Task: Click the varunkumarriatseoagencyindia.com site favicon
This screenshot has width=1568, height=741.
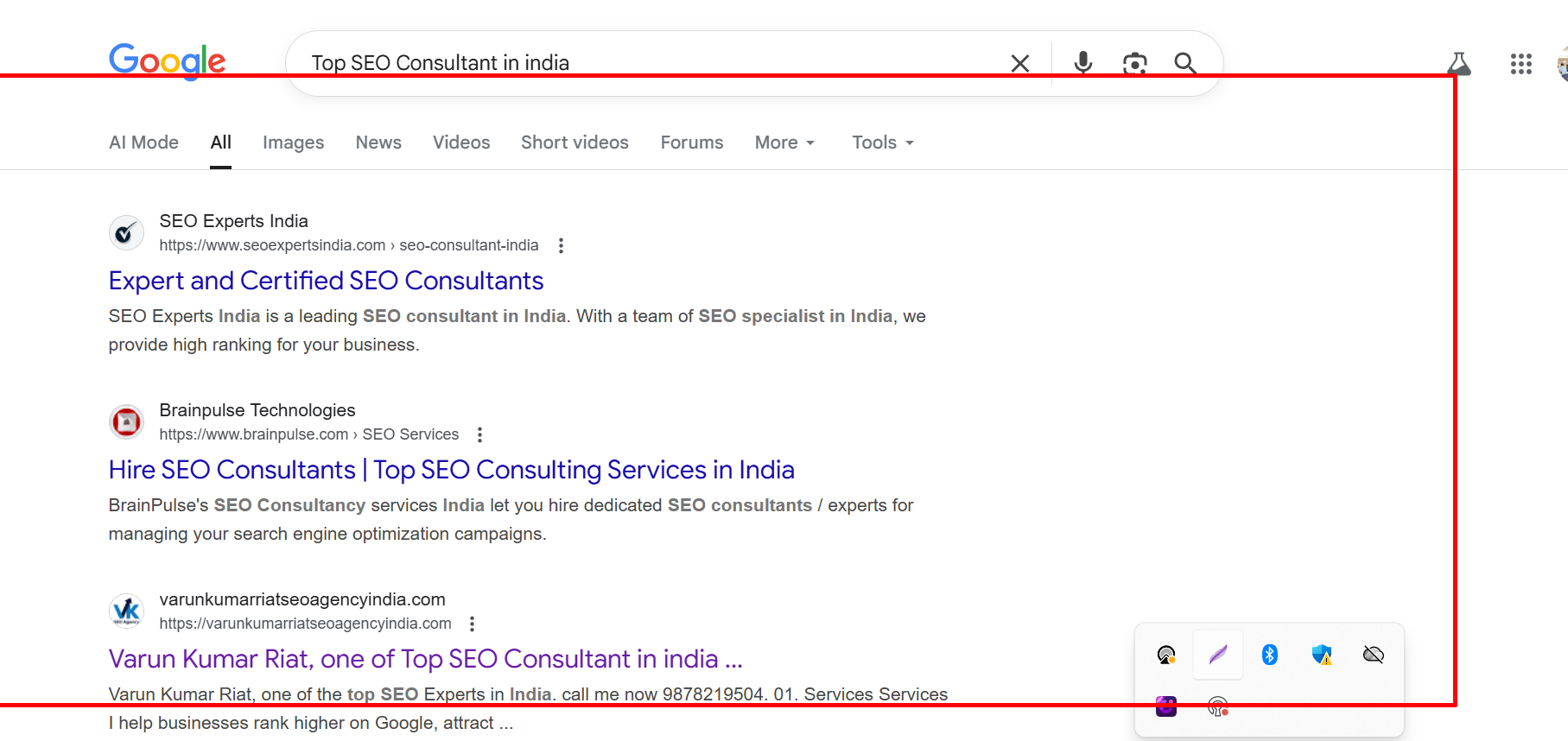Action: click(x=126, y=611)
